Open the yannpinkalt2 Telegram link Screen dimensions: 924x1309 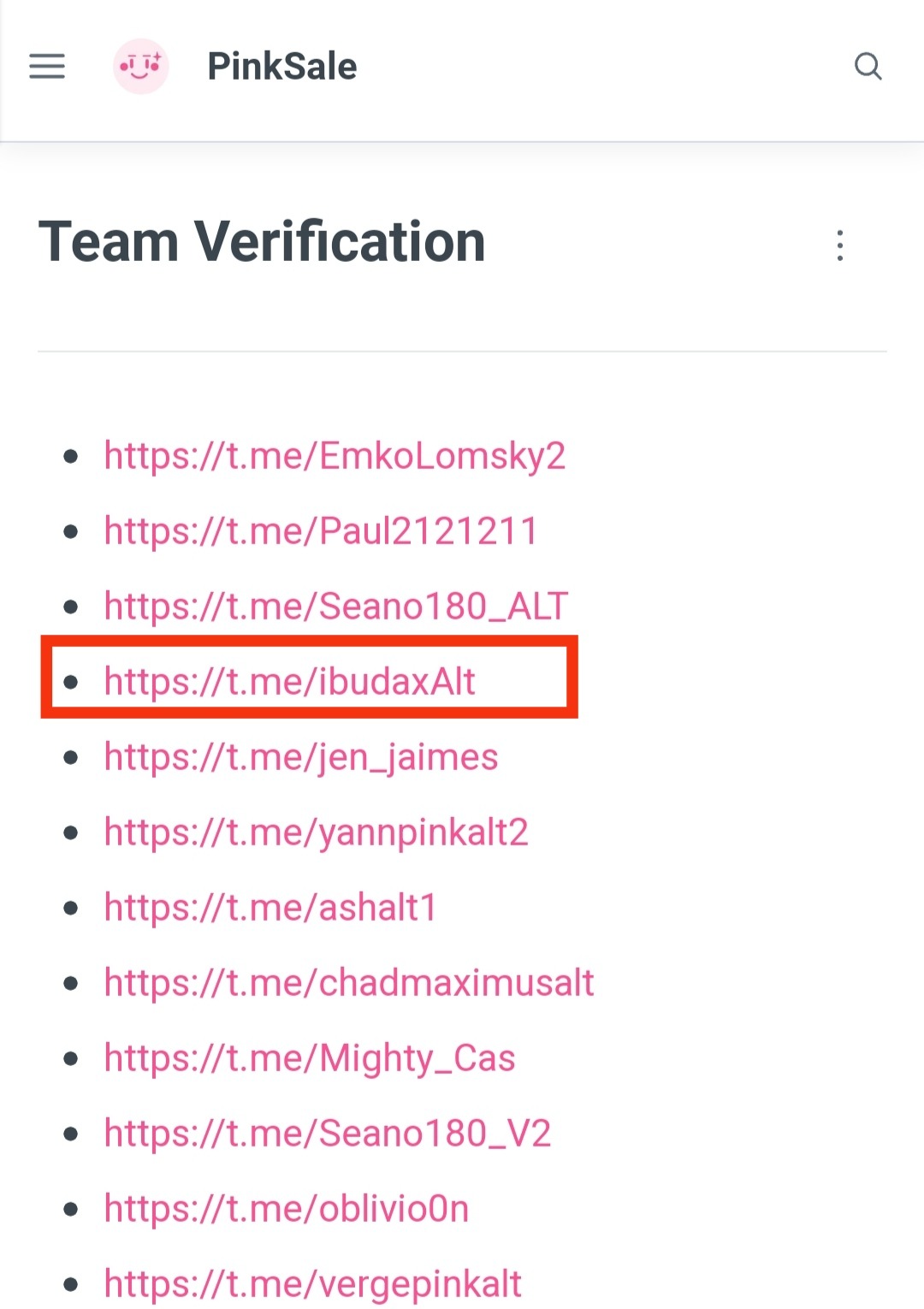tap(316, 832)
